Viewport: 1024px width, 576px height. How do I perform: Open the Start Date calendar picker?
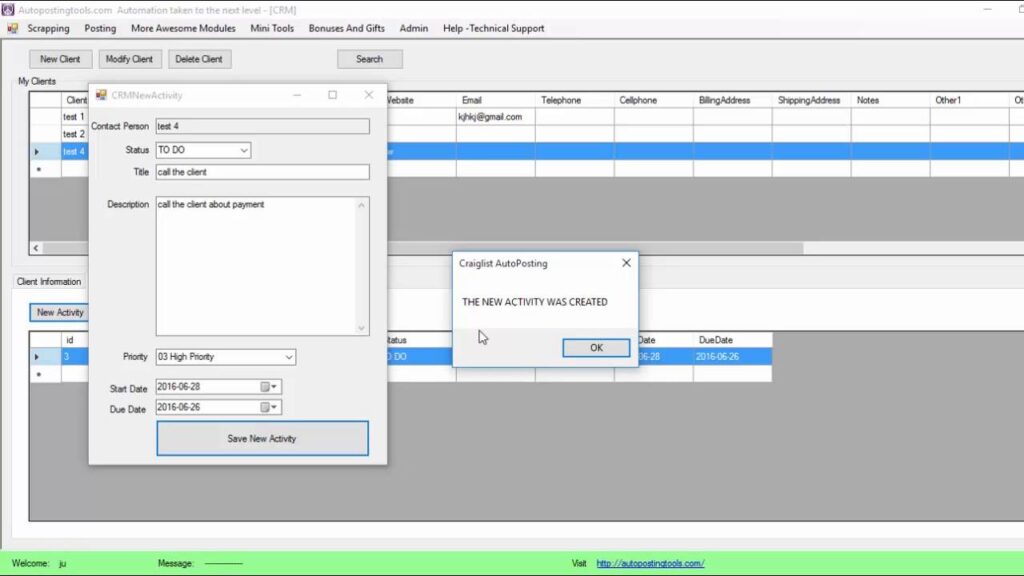tap(269, 387)
